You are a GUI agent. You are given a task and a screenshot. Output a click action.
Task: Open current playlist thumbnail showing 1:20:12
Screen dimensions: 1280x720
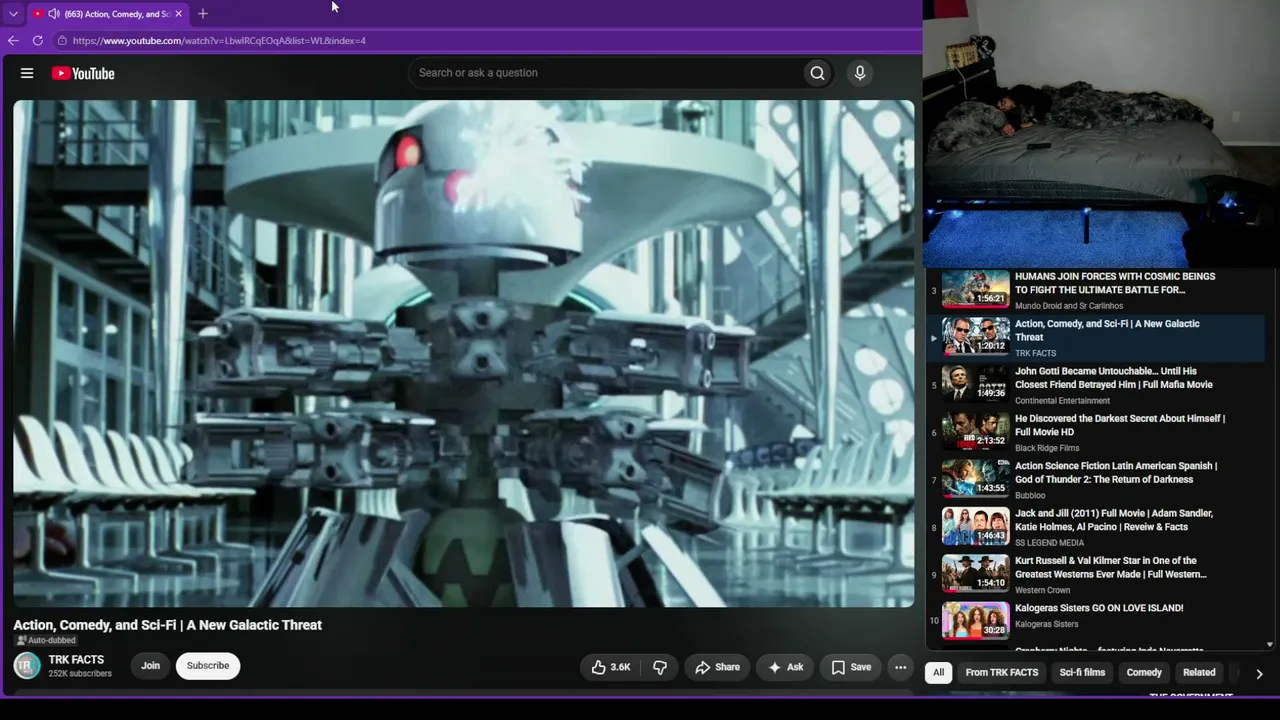point(975,337)
